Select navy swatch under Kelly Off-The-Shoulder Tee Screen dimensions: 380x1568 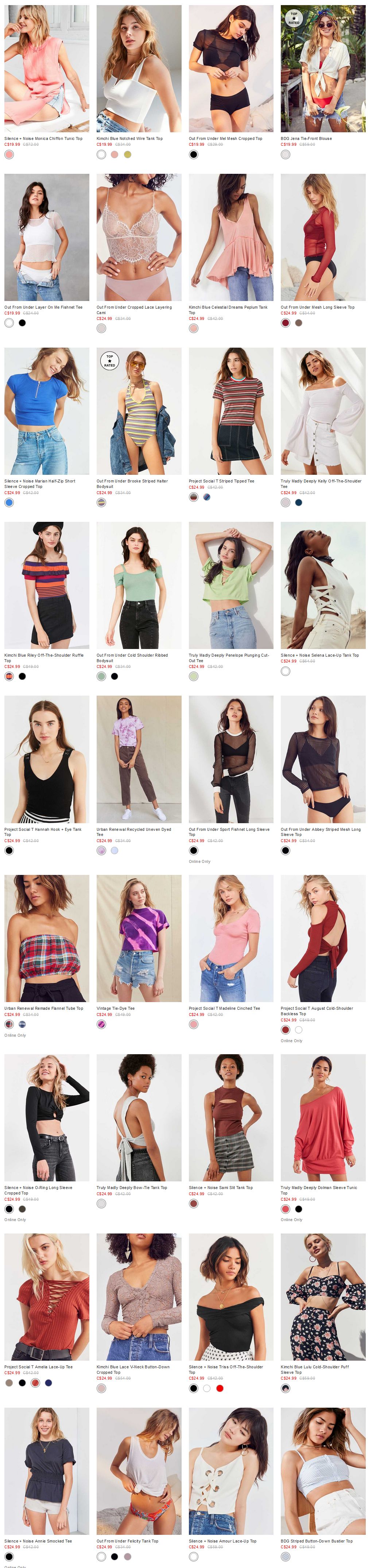[x=298, y=503]
